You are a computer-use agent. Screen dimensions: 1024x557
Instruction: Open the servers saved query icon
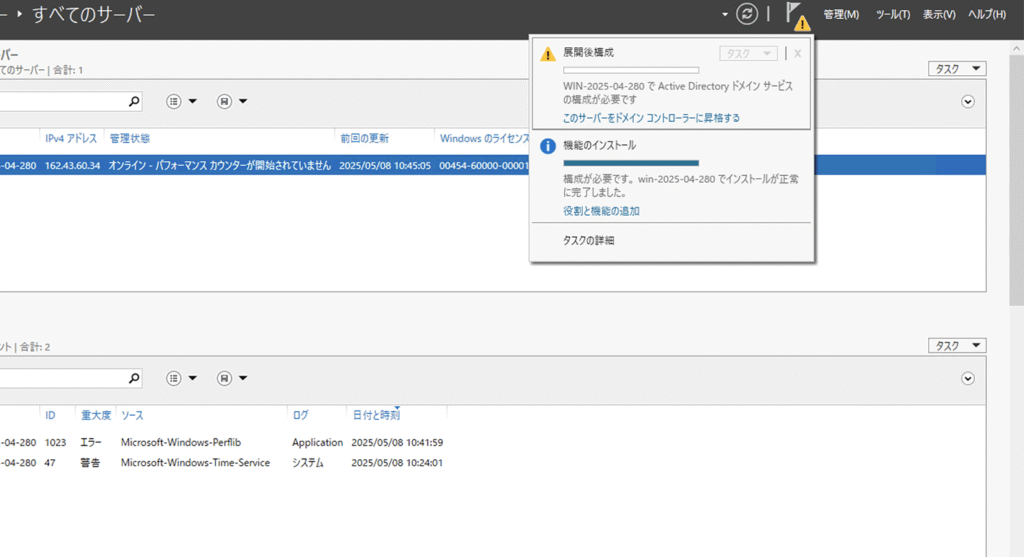coord(224,101)
